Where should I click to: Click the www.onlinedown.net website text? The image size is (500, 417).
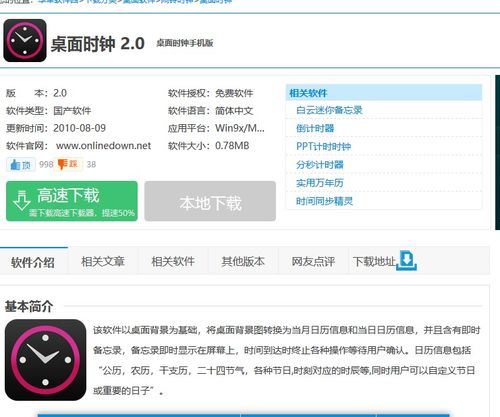103,146
